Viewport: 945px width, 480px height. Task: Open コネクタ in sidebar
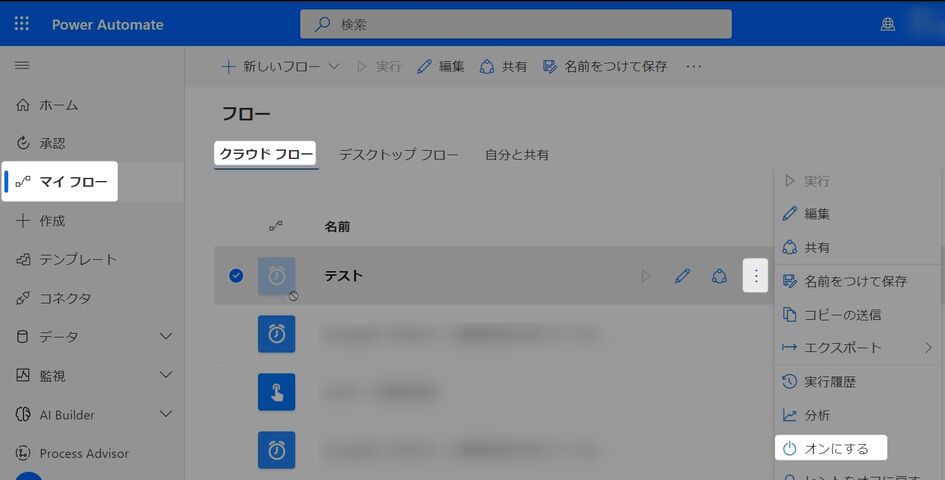53,298
